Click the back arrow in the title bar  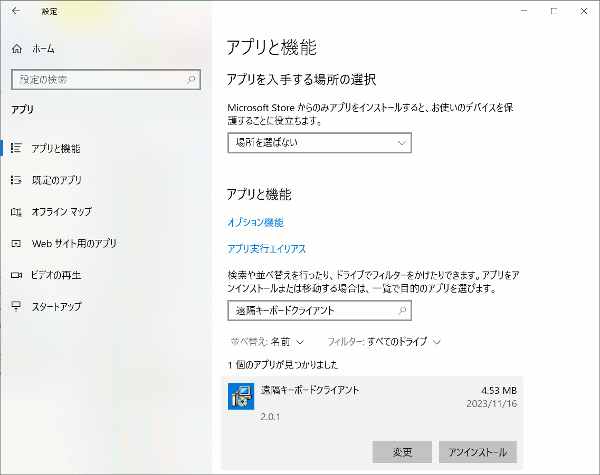tap(15, 11)
